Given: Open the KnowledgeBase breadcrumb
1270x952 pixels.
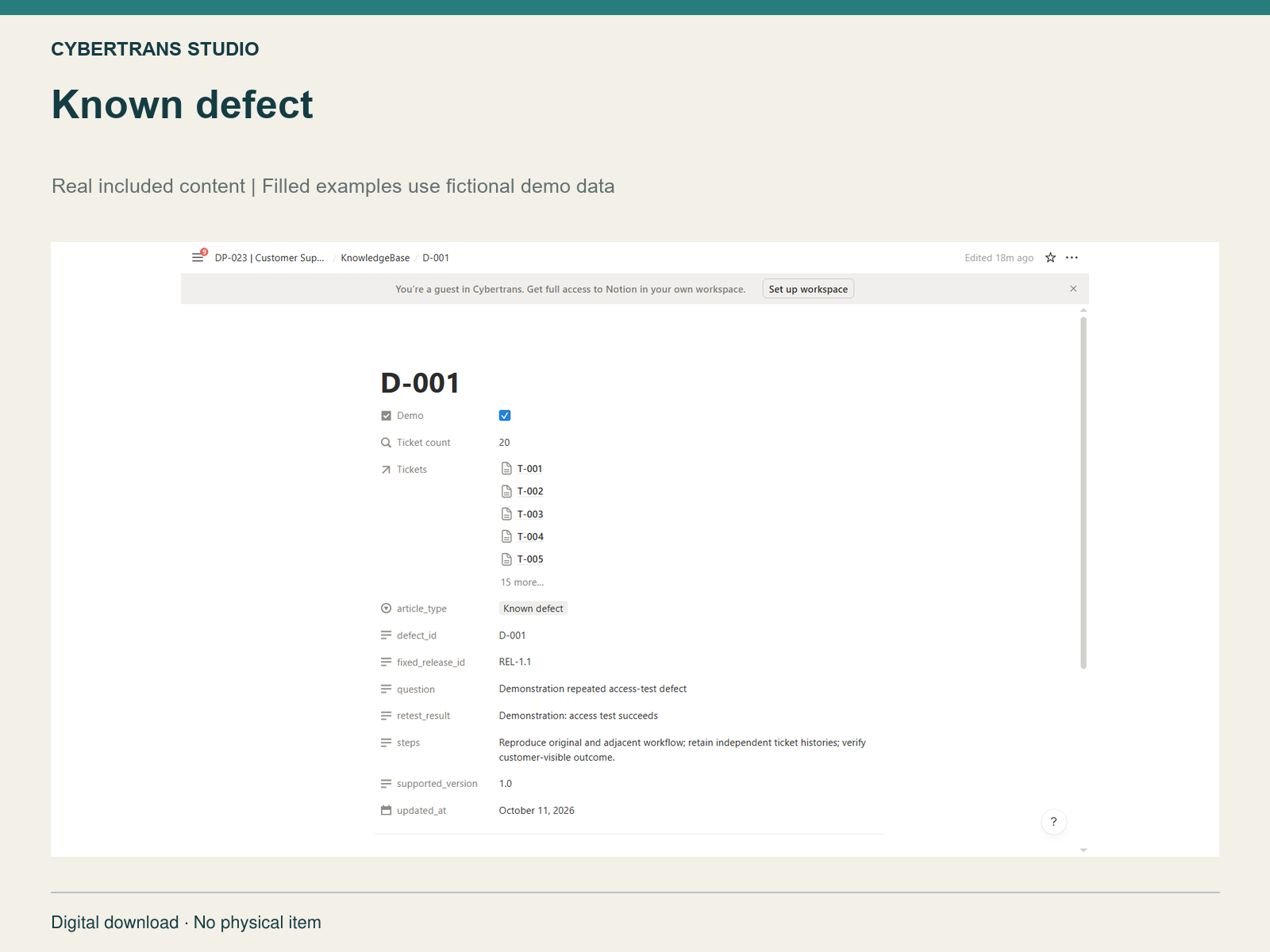Looking at the screenshot, I should [x=375, y=258].
